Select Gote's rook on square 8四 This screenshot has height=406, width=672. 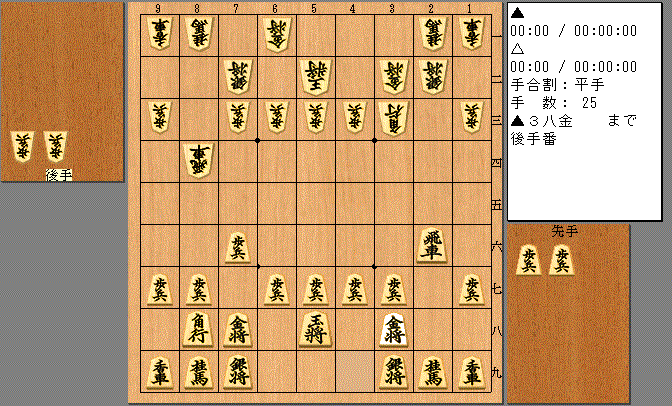[x=198, y=161]
